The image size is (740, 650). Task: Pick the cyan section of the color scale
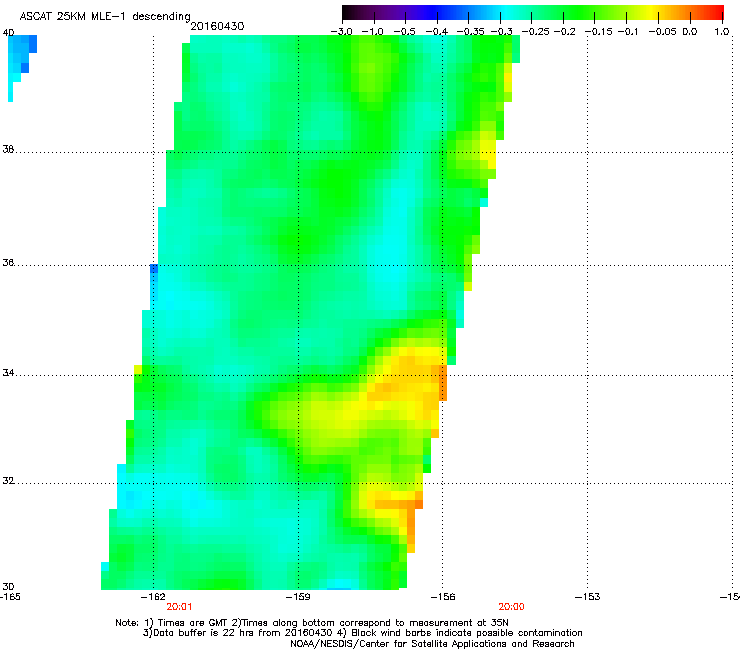pos(505,12)
